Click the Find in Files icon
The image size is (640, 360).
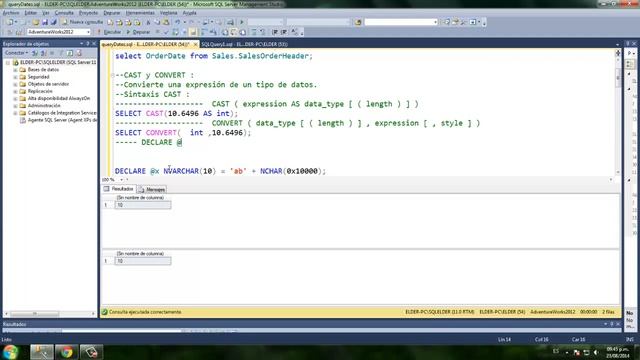tap(358, 22)
